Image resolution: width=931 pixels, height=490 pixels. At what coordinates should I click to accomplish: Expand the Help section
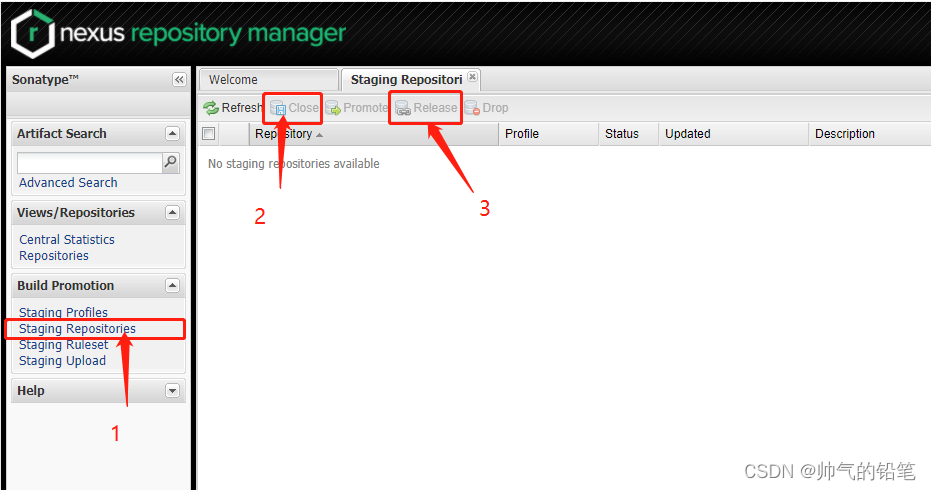[172, 391]
